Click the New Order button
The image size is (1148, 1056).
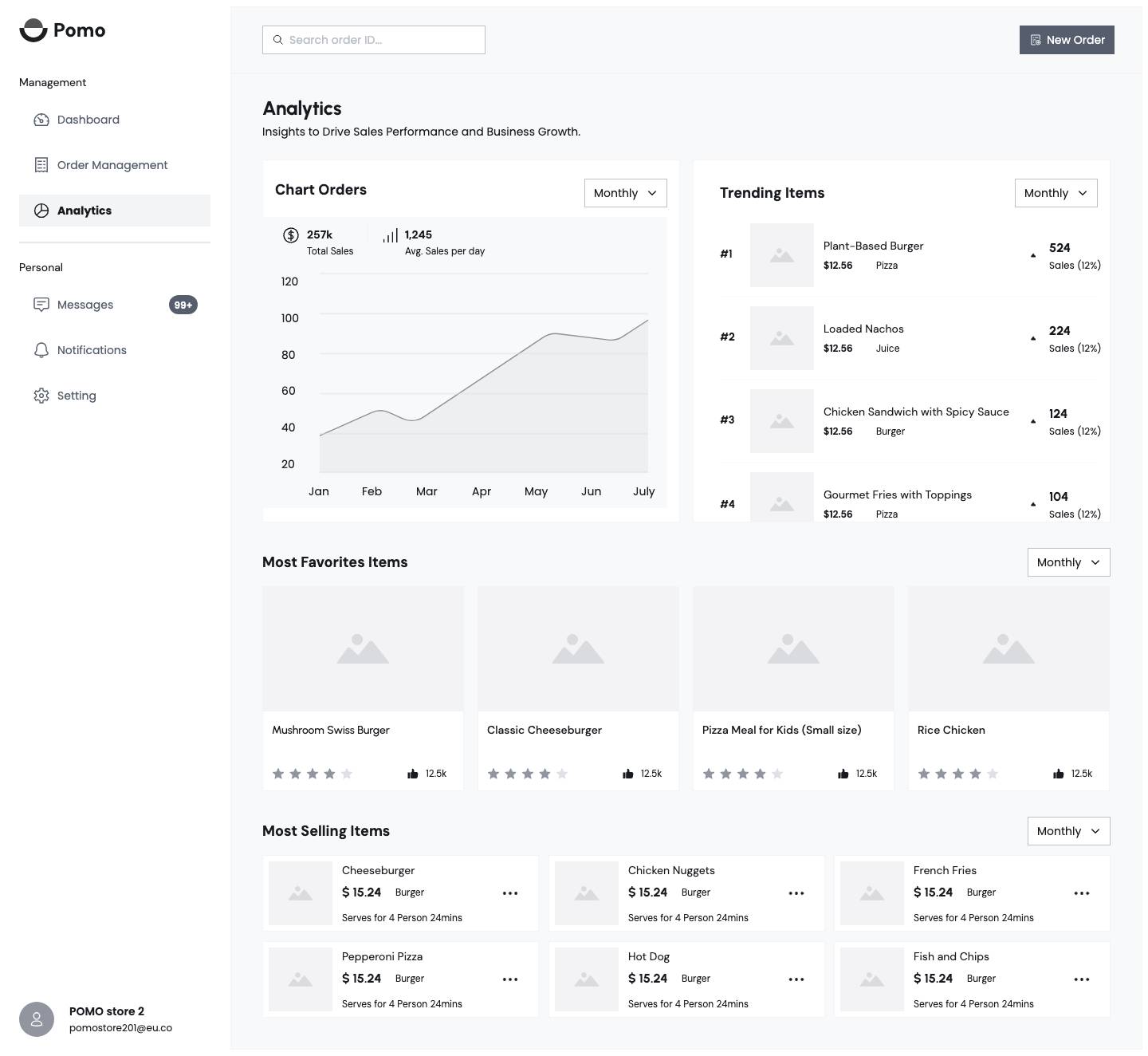pos(1067,40)
